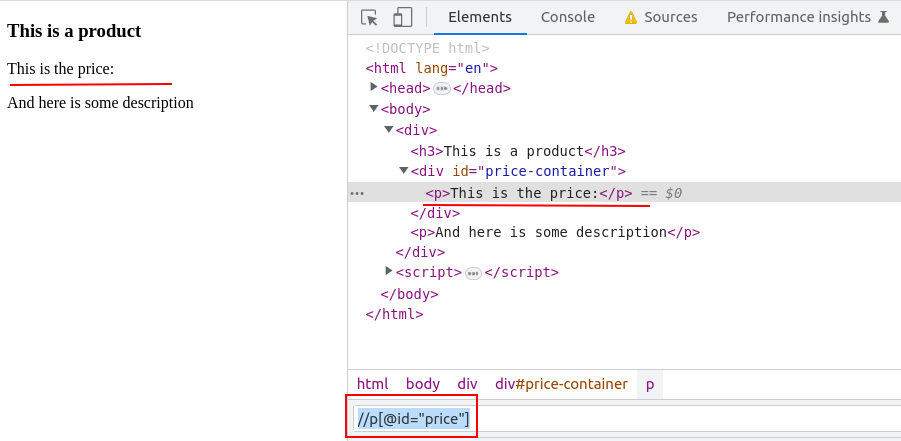This screenshot has width=901, height=441.
Task: Click the ellipsis badge inside the script tag
Action: [473, 273]
